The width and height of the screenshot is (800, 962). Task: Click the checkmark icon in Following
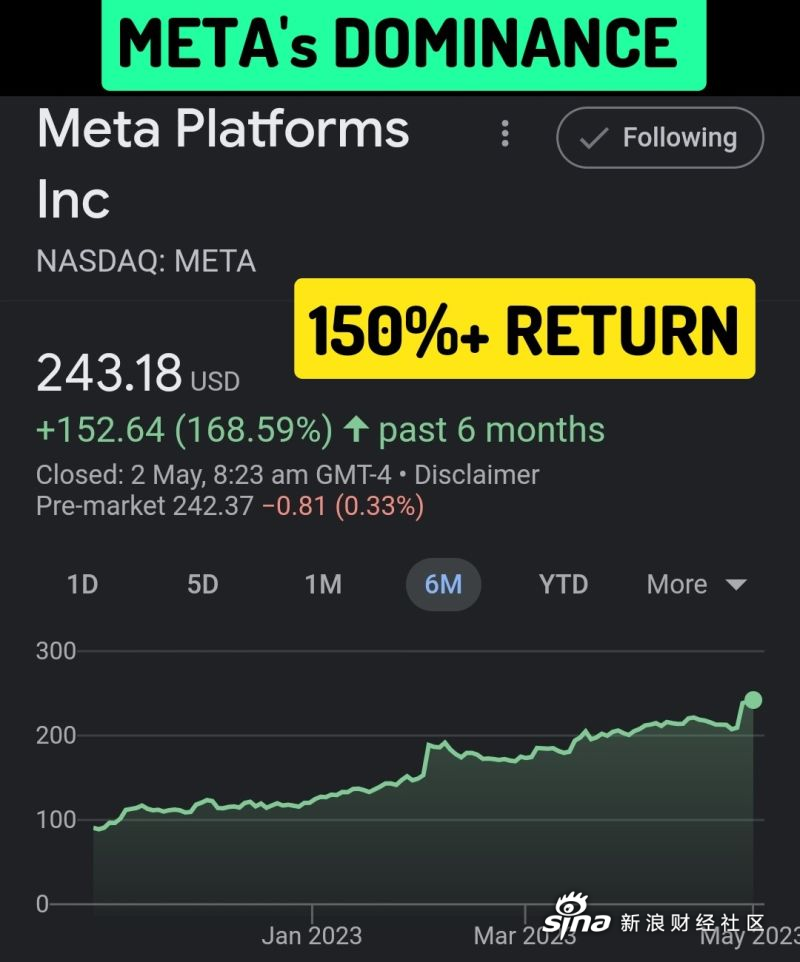pyautogui.click(x=594, y=139)
